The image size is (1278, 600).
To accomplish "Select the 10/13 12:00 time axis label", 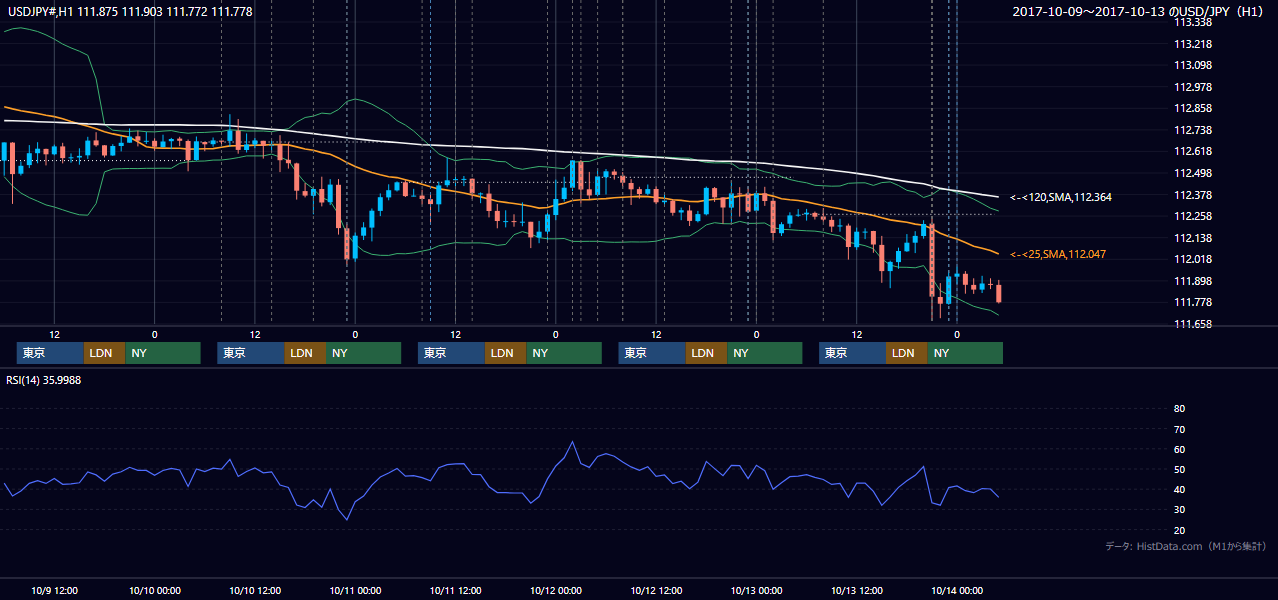I will (856, 590).
